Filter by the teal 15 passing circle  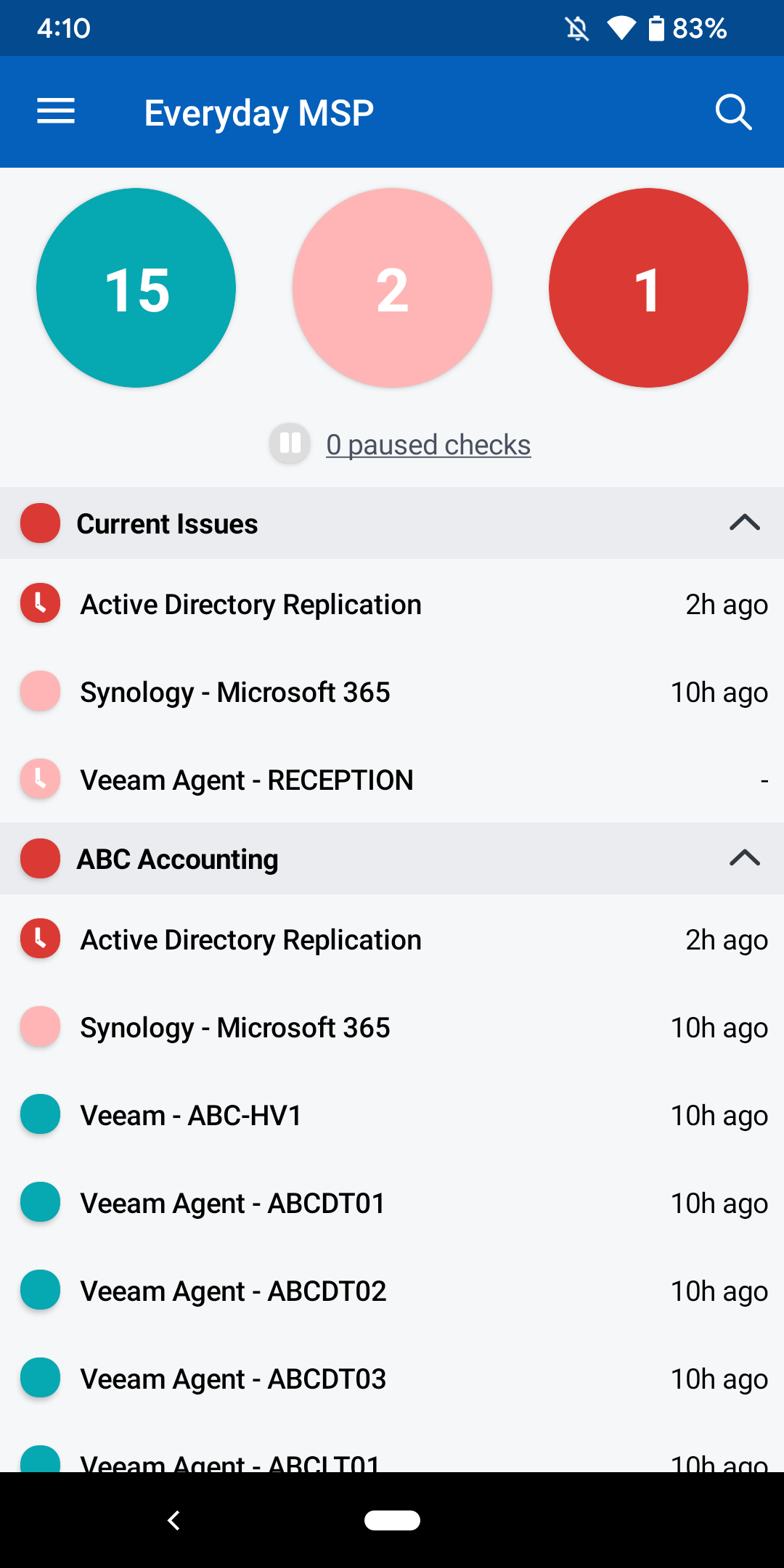[136, 288]
